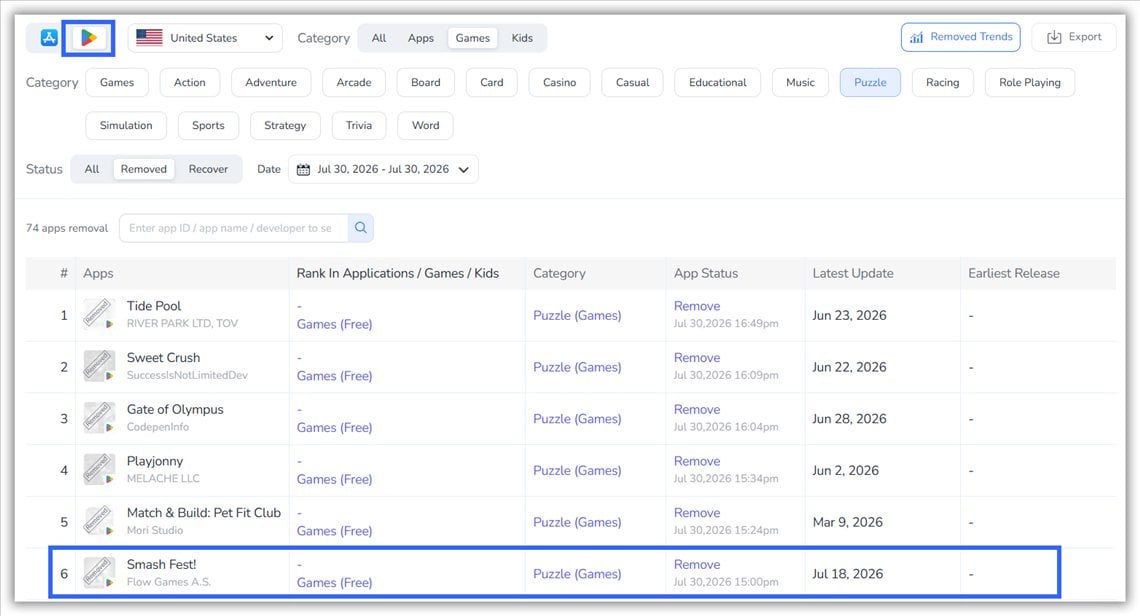
Task: Pick the Word subcategory chip
Action: 425,125
